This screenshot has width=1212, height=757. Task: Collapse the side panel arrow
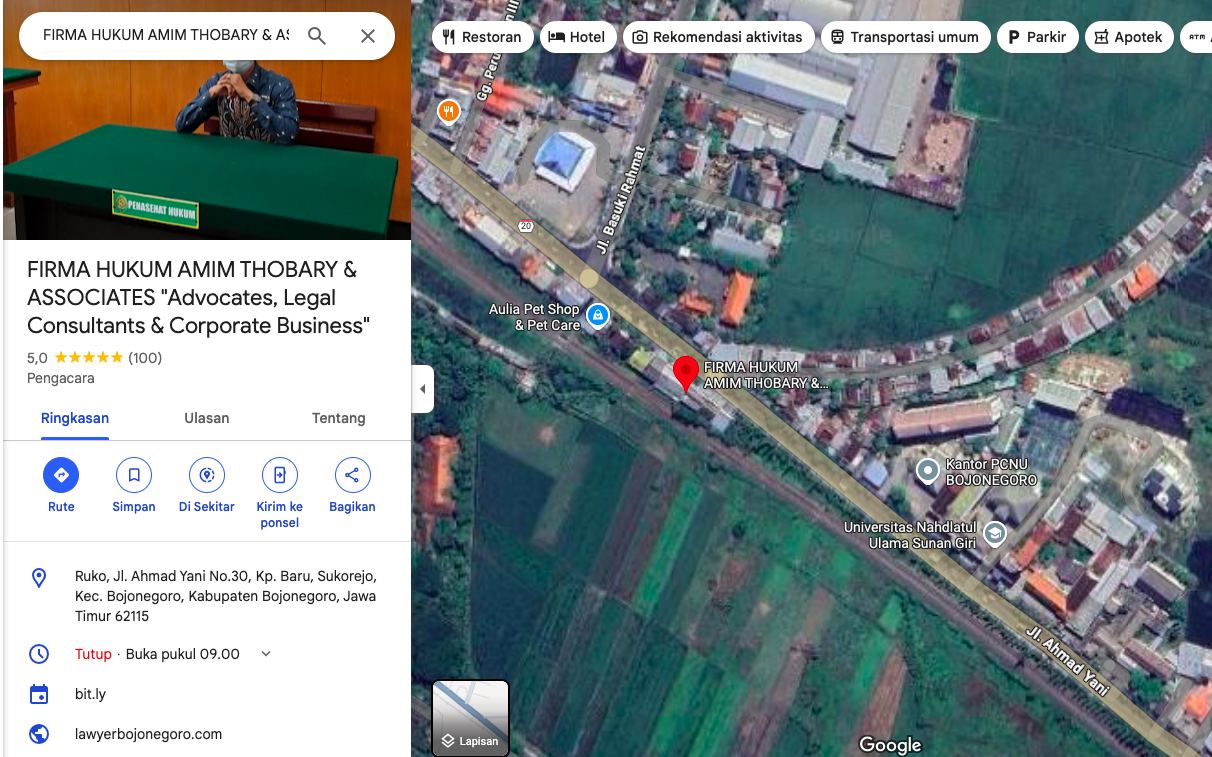pyautogui.click(x=423, y=389)
